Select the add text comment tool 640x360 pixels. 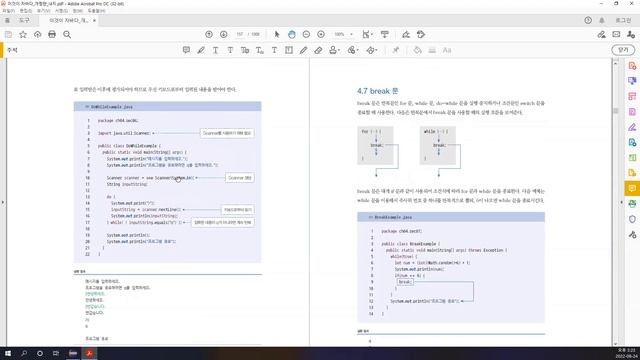point(274,50)
